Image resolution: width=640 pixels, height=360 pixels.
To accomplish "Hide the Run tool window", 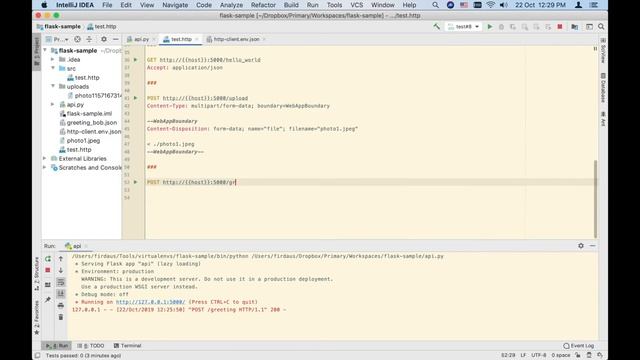I will point(592,246).
